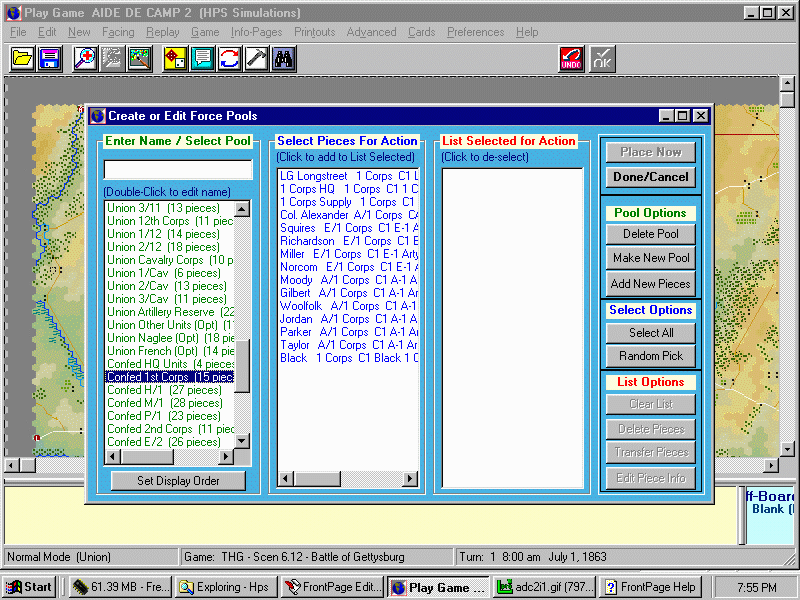
Task: Click the dice roll icon
Action: pyautogui.click(x=175, y=59)
